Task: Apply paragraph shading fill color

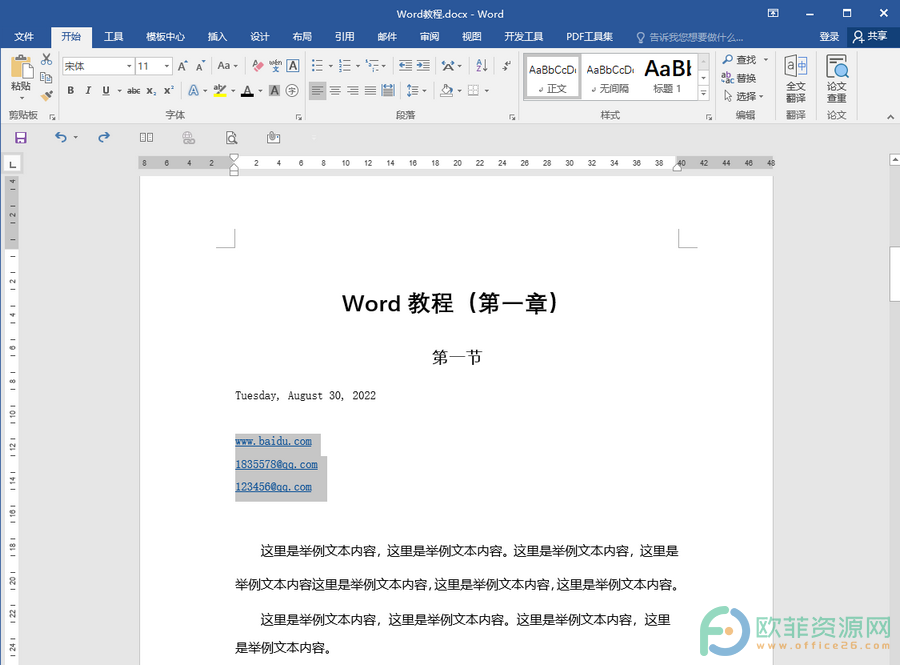Action: tap(447, 91)
